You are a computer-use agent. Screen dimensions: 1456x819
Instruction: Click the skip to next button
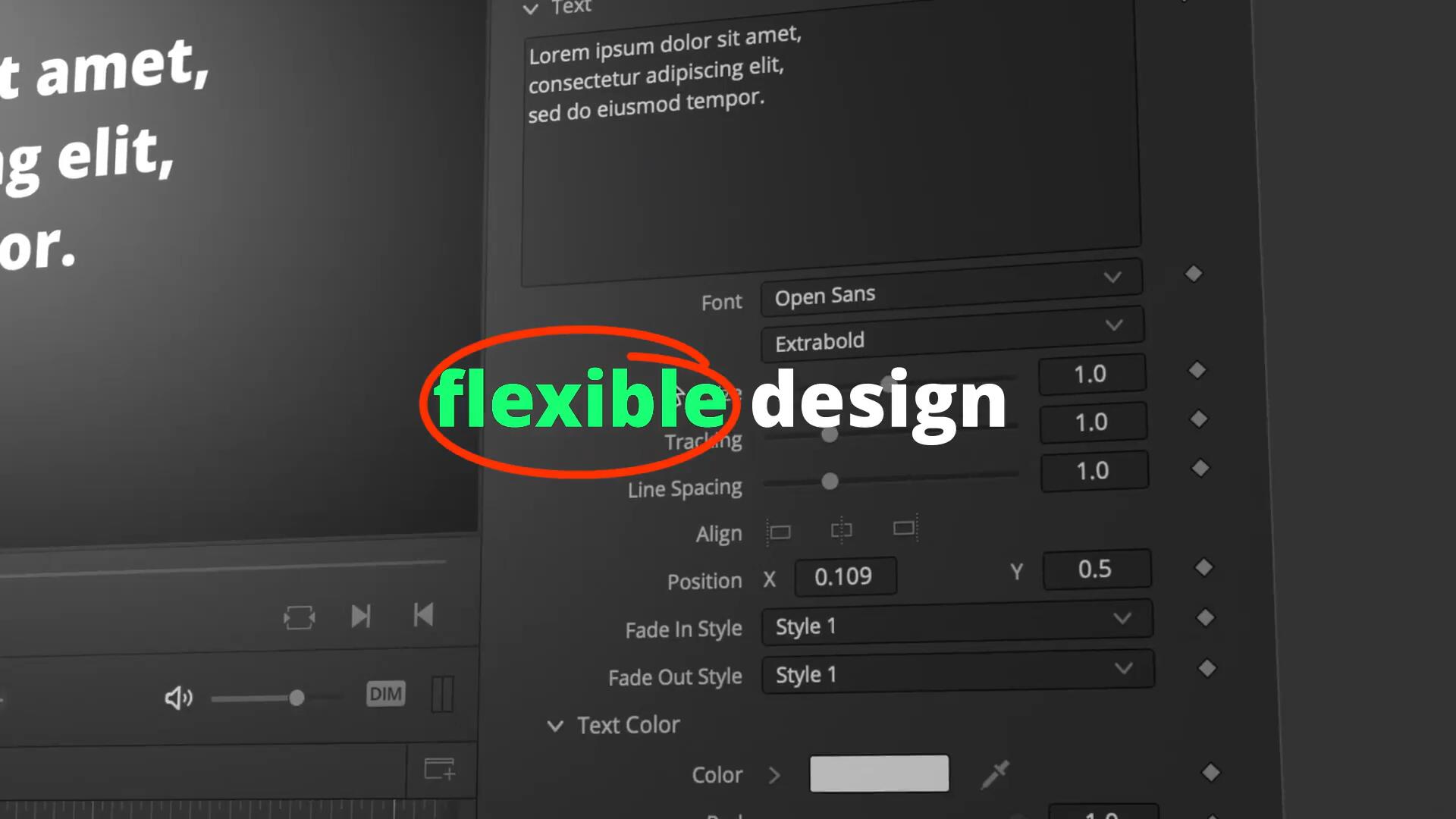point(361,615)
